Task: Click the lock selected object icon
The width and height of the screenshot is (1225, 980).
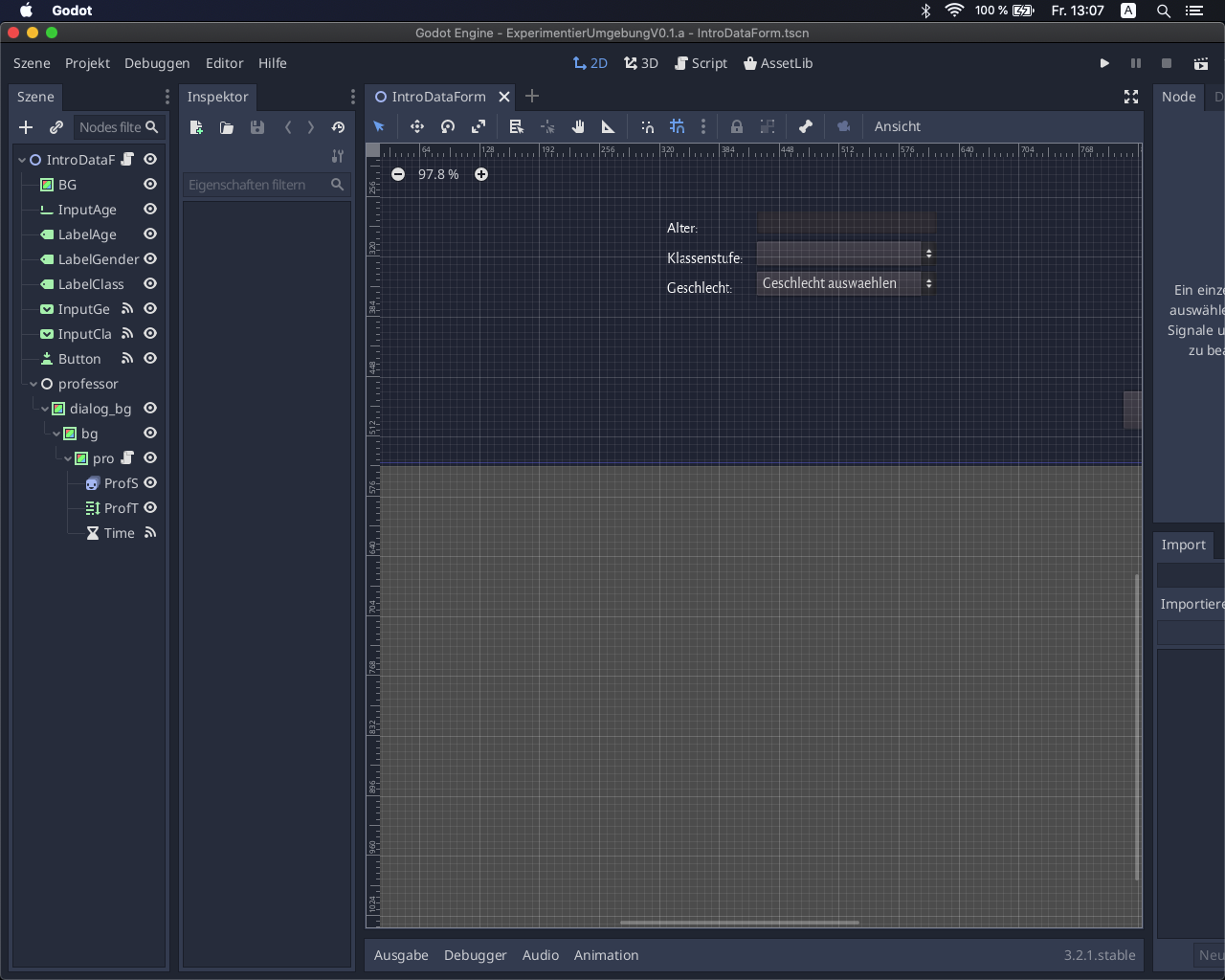Action: pos(737,126)
